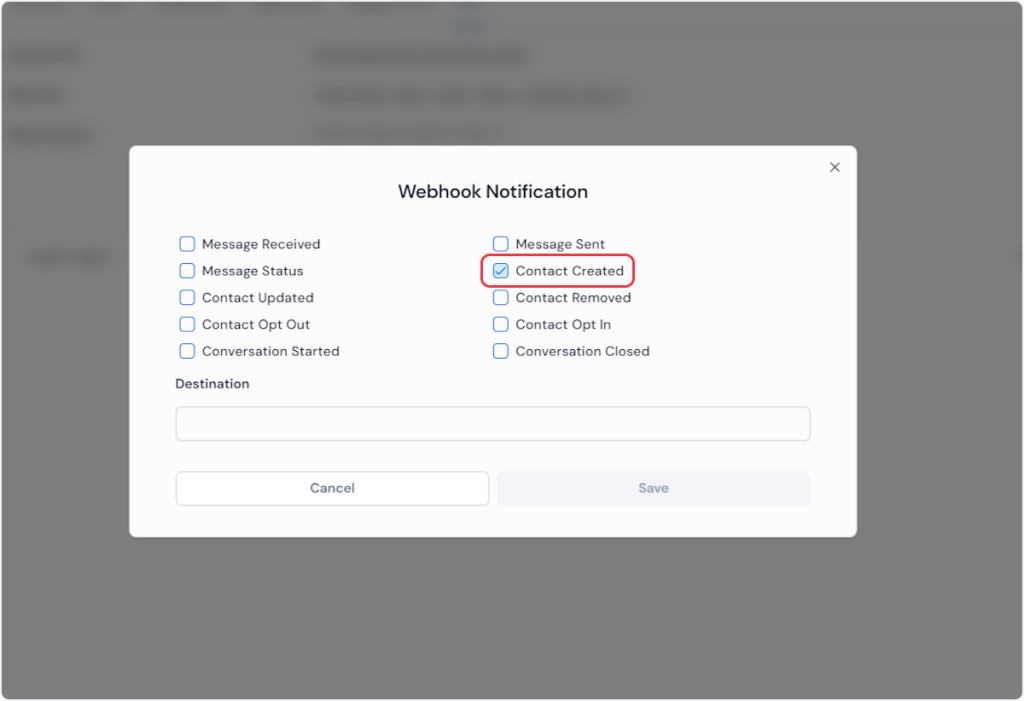Check the Message Status box
The height and width of the screenshot is (701, 1024).
pos(187,271)
